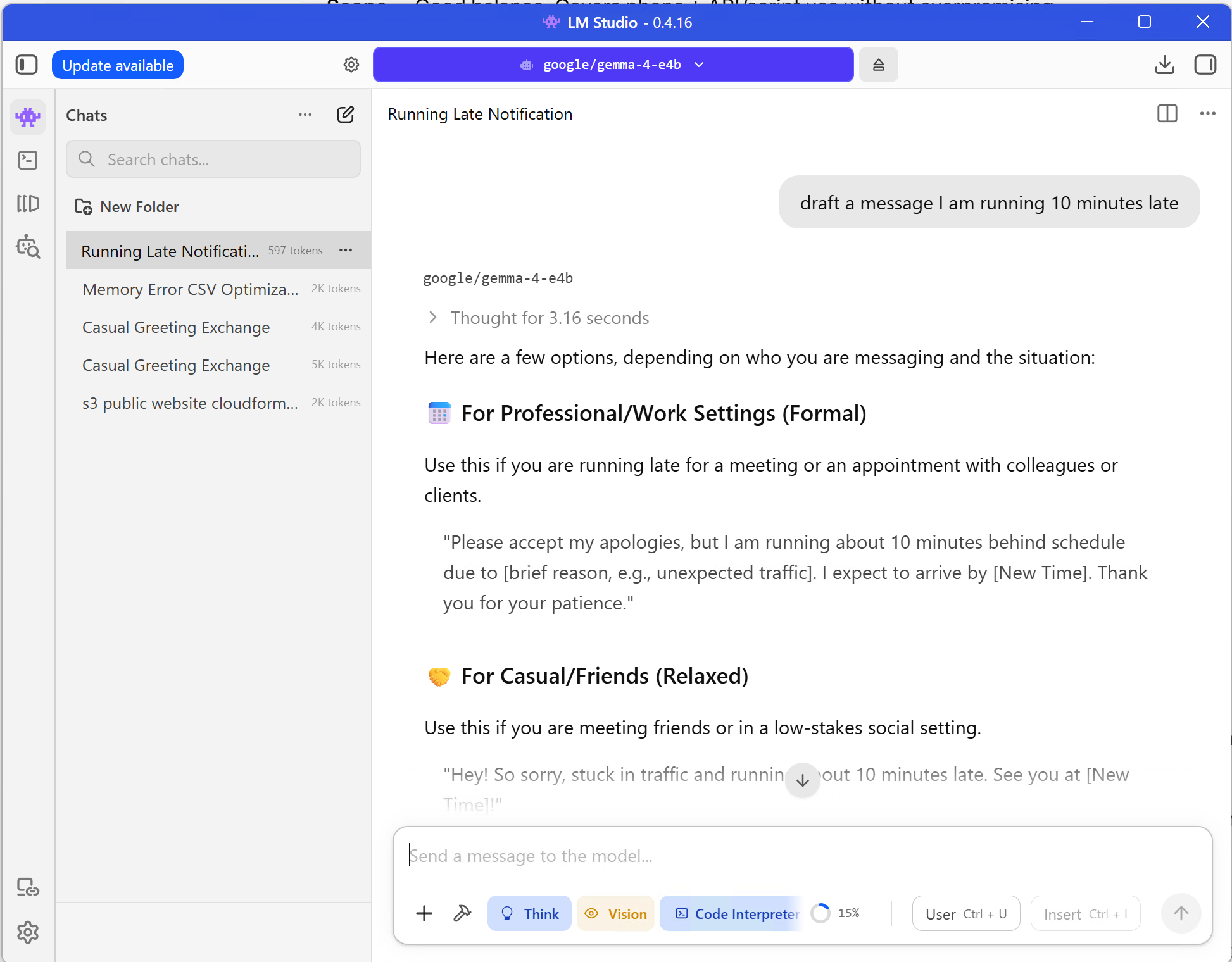This screenshot has height=962, width=1232.
Task: Open the s3 public website cloudformation chat
Action: pyautogui.click(x=219, y=403)
